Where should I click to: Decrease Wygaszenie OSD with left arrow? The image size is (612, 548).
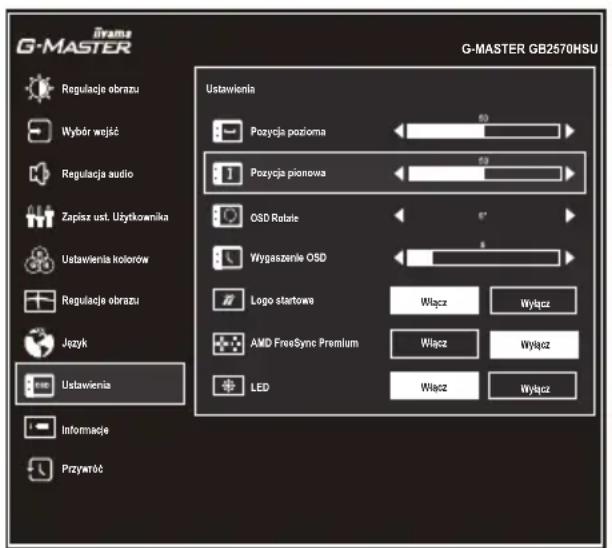point(399,258)
